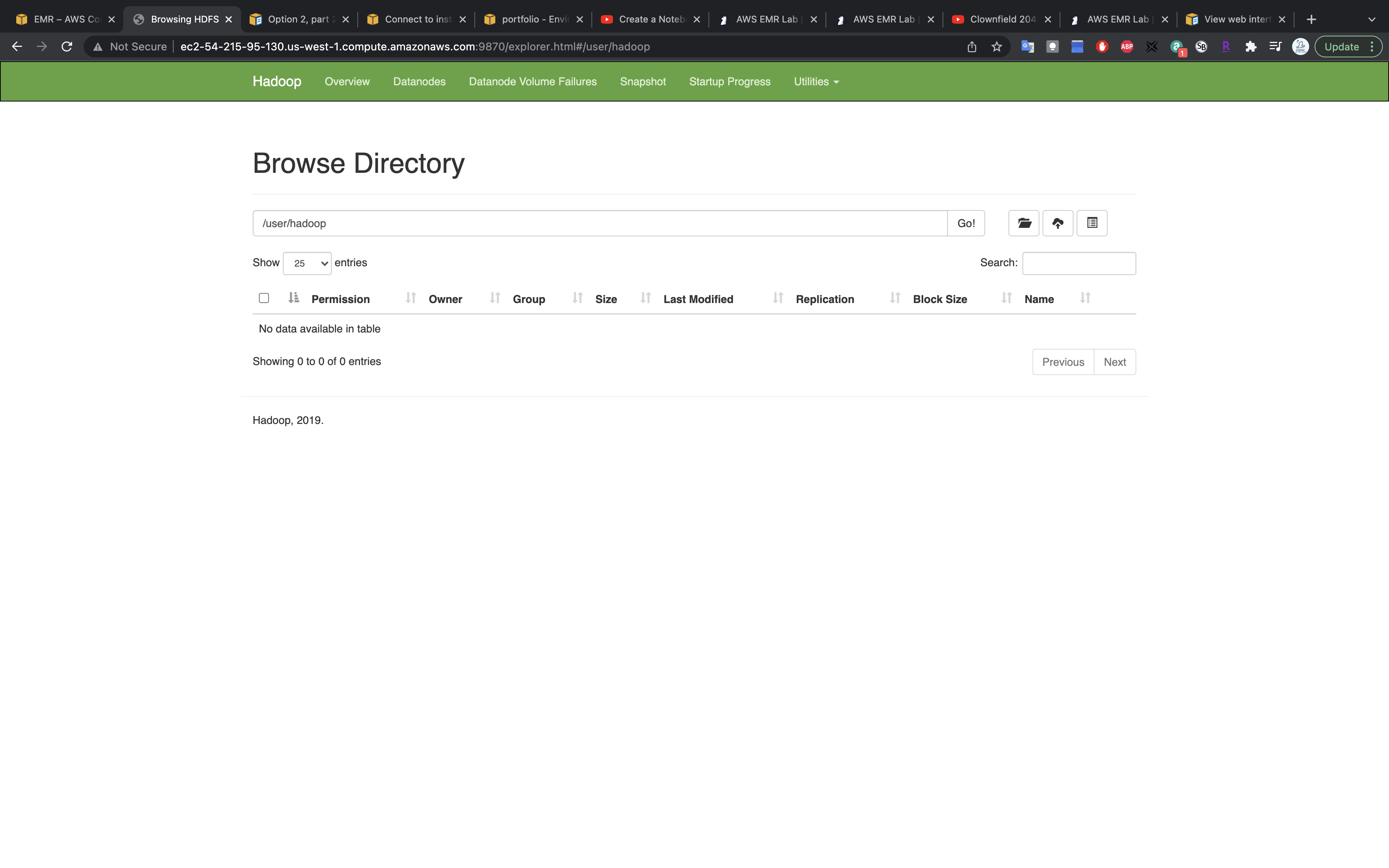Open the browser extensions puzzle icon
The width and height of the screenshot is (1389, 868).
(1251, 47)
